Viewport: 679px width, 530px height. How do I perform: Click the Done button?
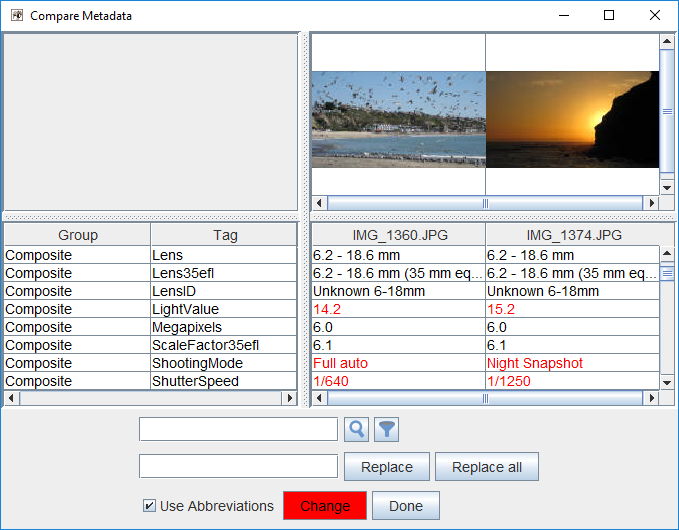point(406,505)
